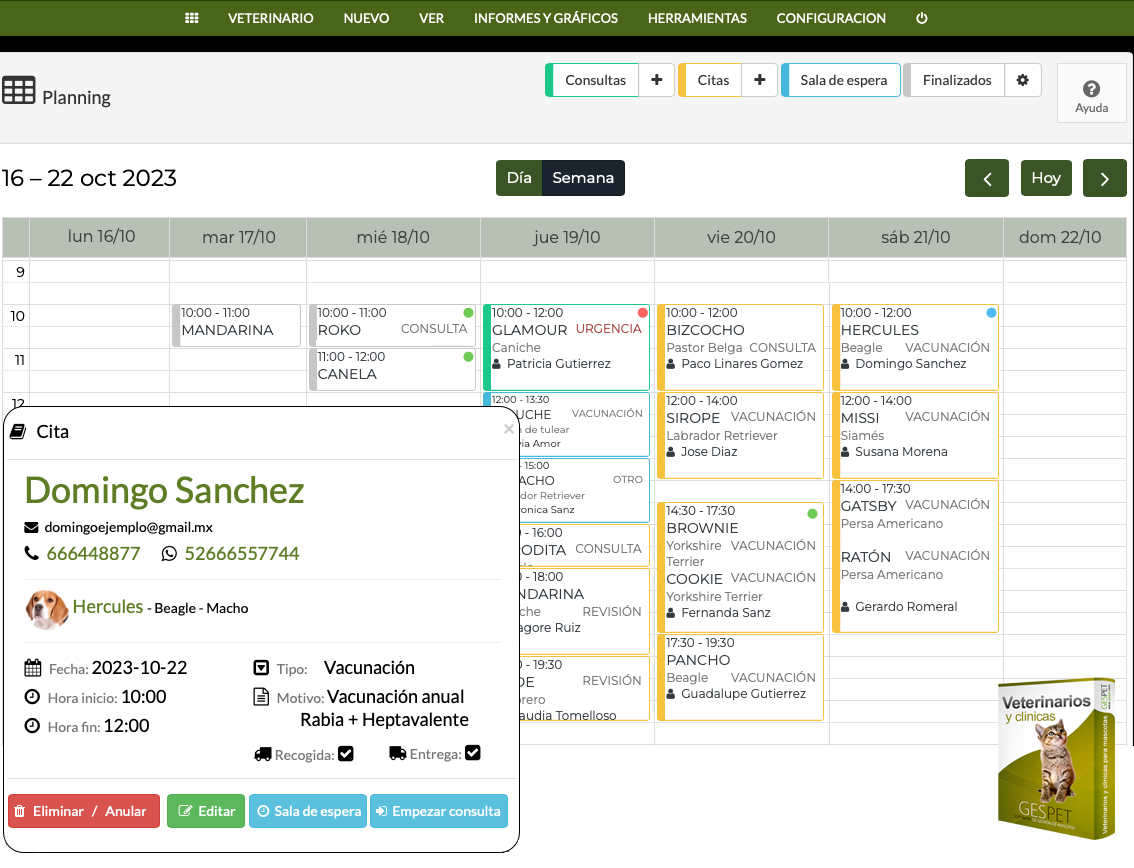Uncheck the Entrega checkbox

coord(473,753)
